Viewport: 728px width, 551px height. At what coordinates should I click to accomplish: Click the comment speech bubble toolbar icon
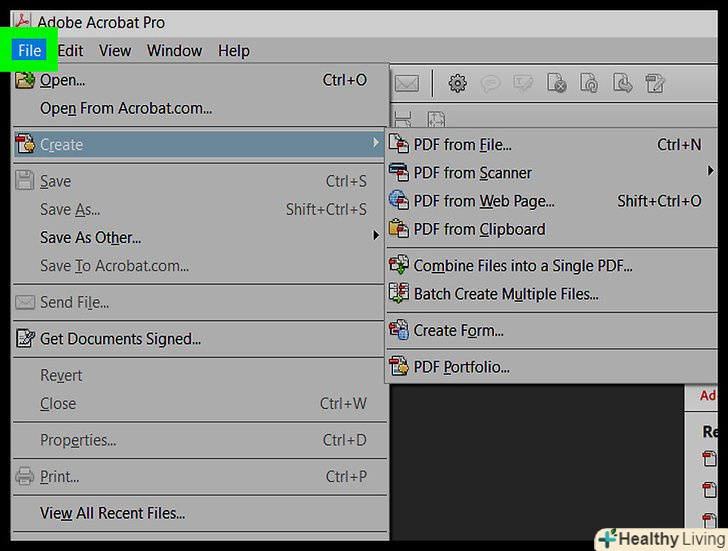(x=490, y=84)
